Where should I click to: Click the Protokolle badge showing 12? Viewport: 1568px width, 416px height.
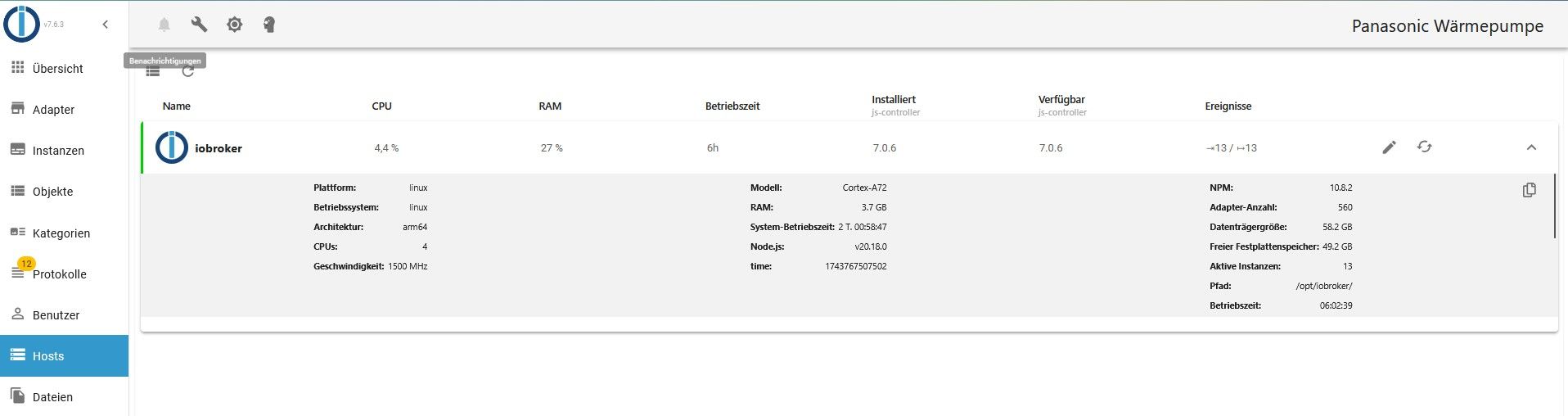point(26,264)
